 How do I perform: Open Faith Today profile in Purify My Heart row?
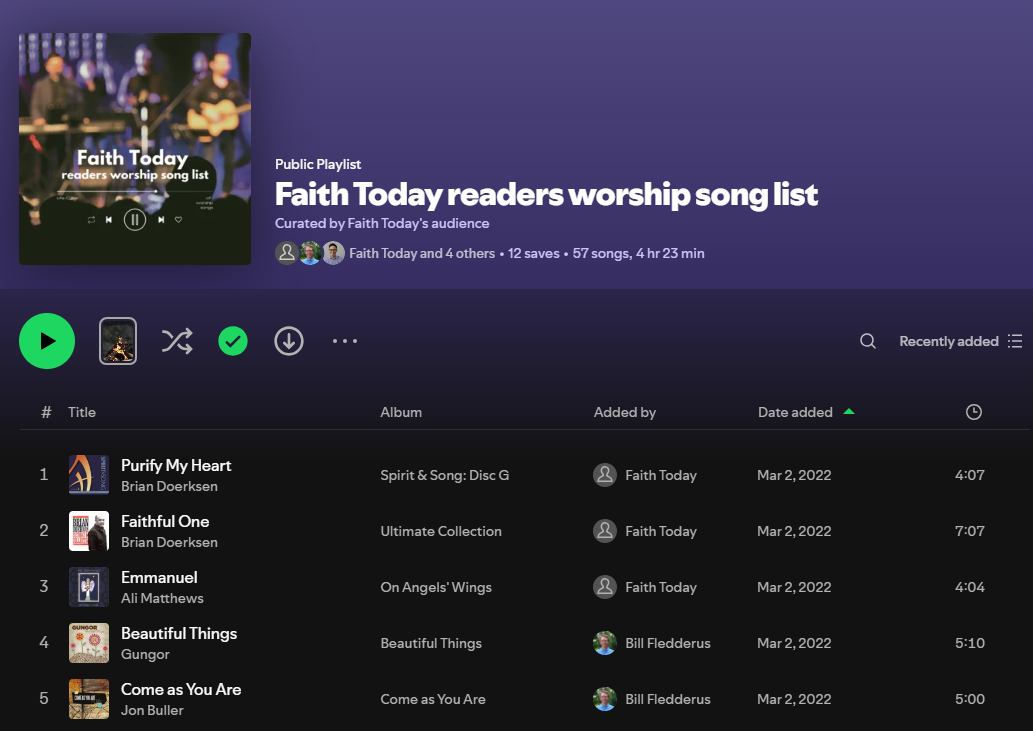[x=661, y=475]
